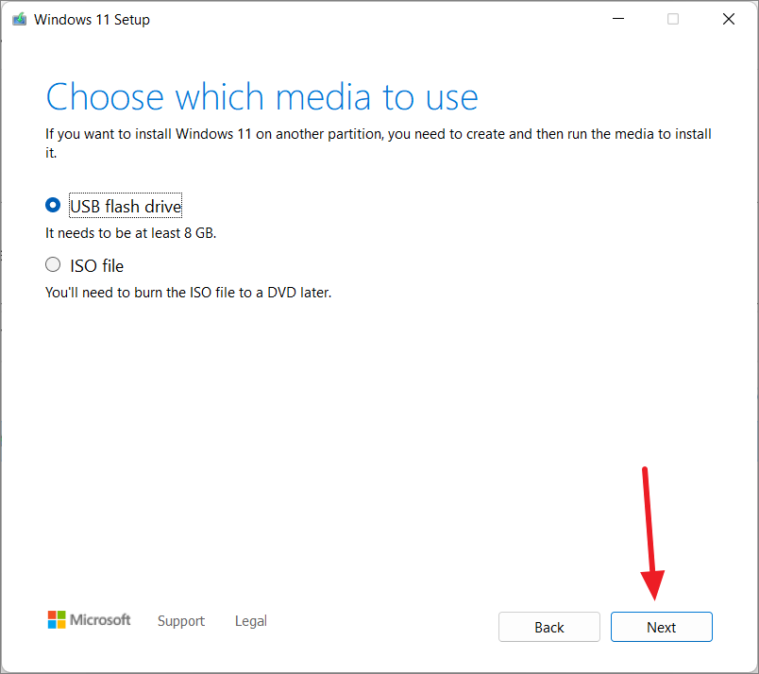Click the 'Windows 11 Setup' title text
The width and height of the screenshot is (759, 674).
[92, 20]
